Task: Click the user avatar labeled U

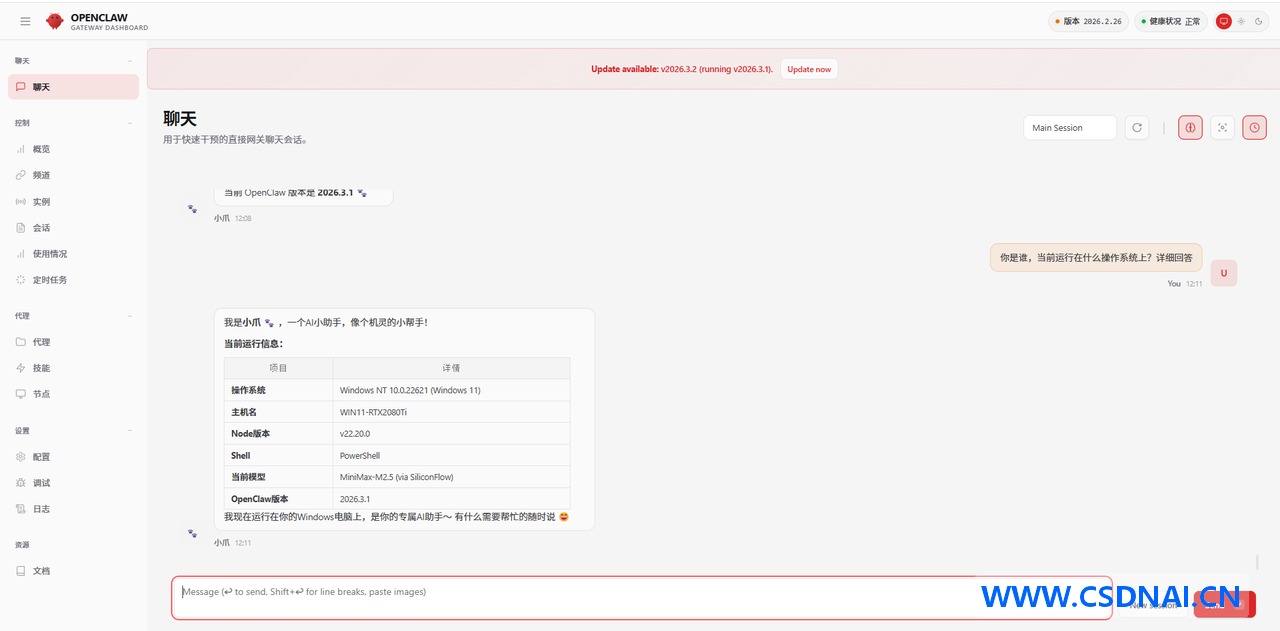Action: pyautogui.click(x=1224, y=273)
